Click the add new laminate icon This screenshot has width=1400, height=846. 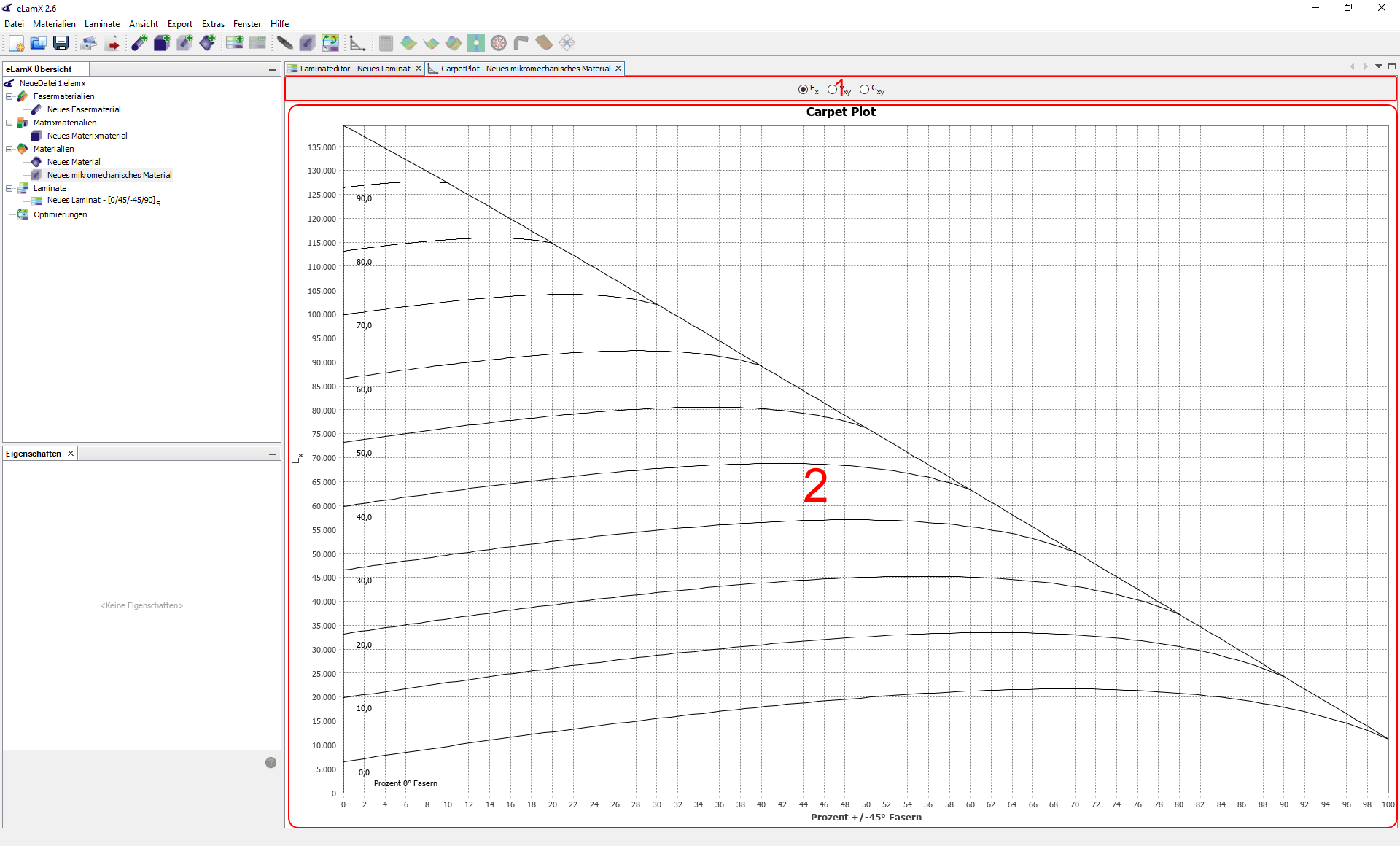coord(234,43)
